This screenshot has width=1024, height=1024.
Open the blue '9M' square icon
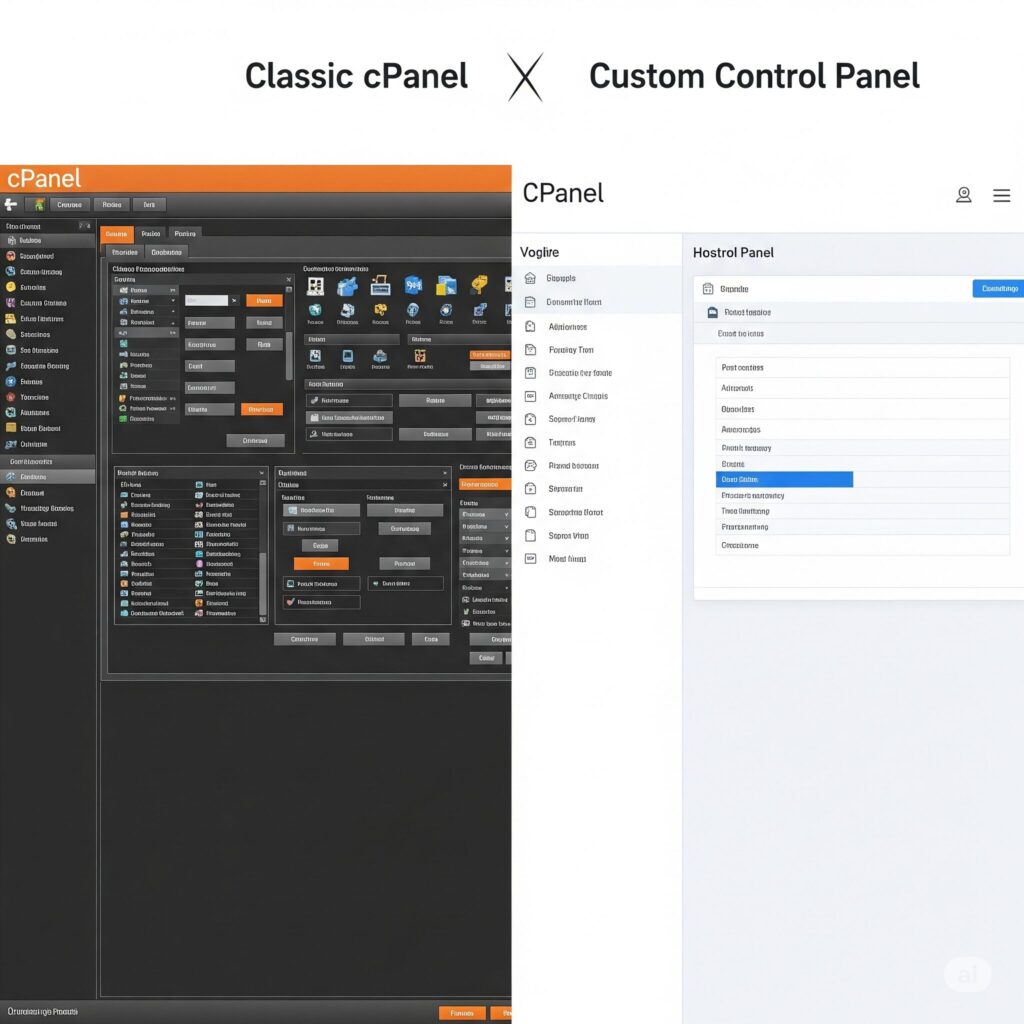tap(413, 285)
